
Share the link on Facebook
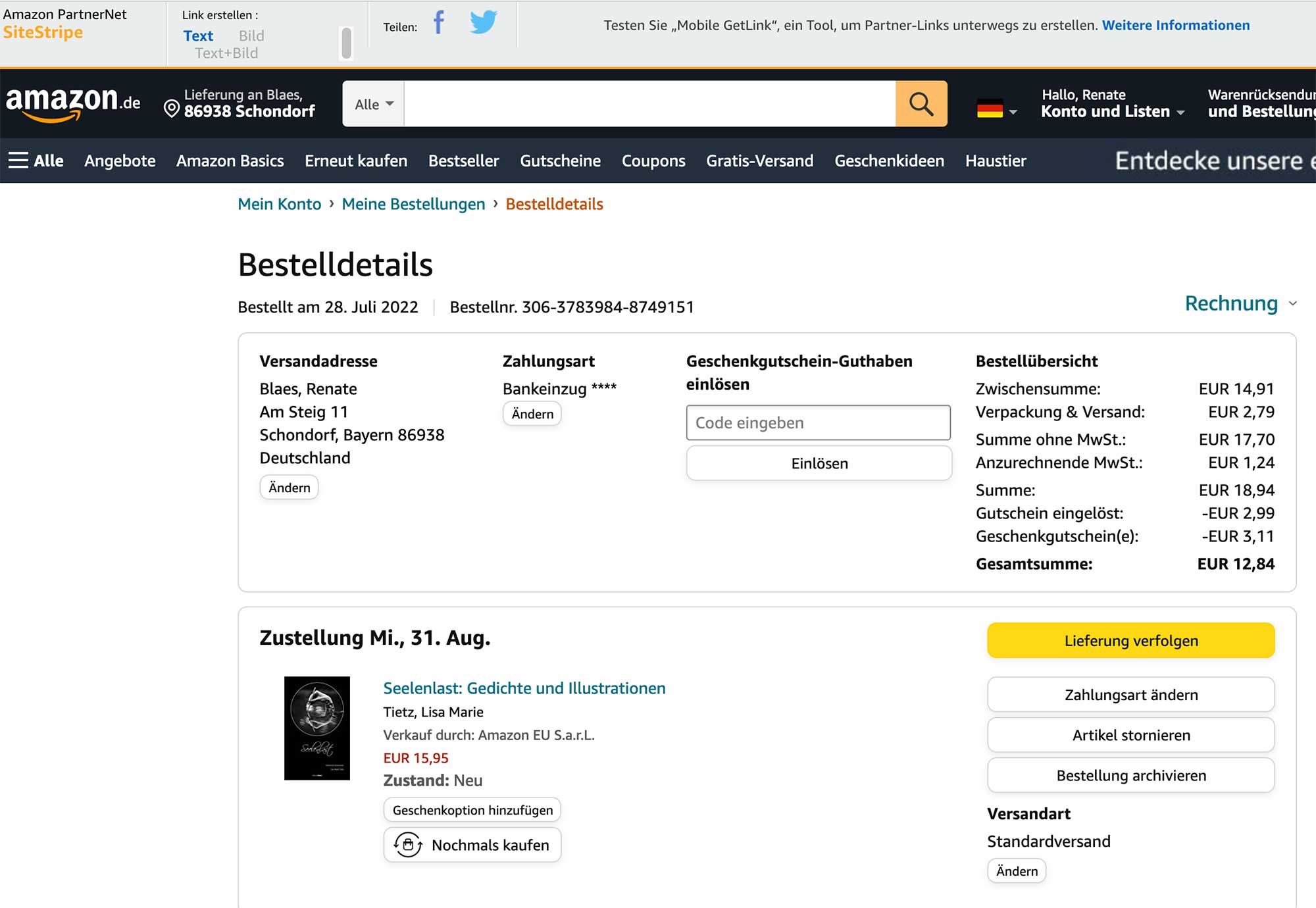(x=439, y=23)
